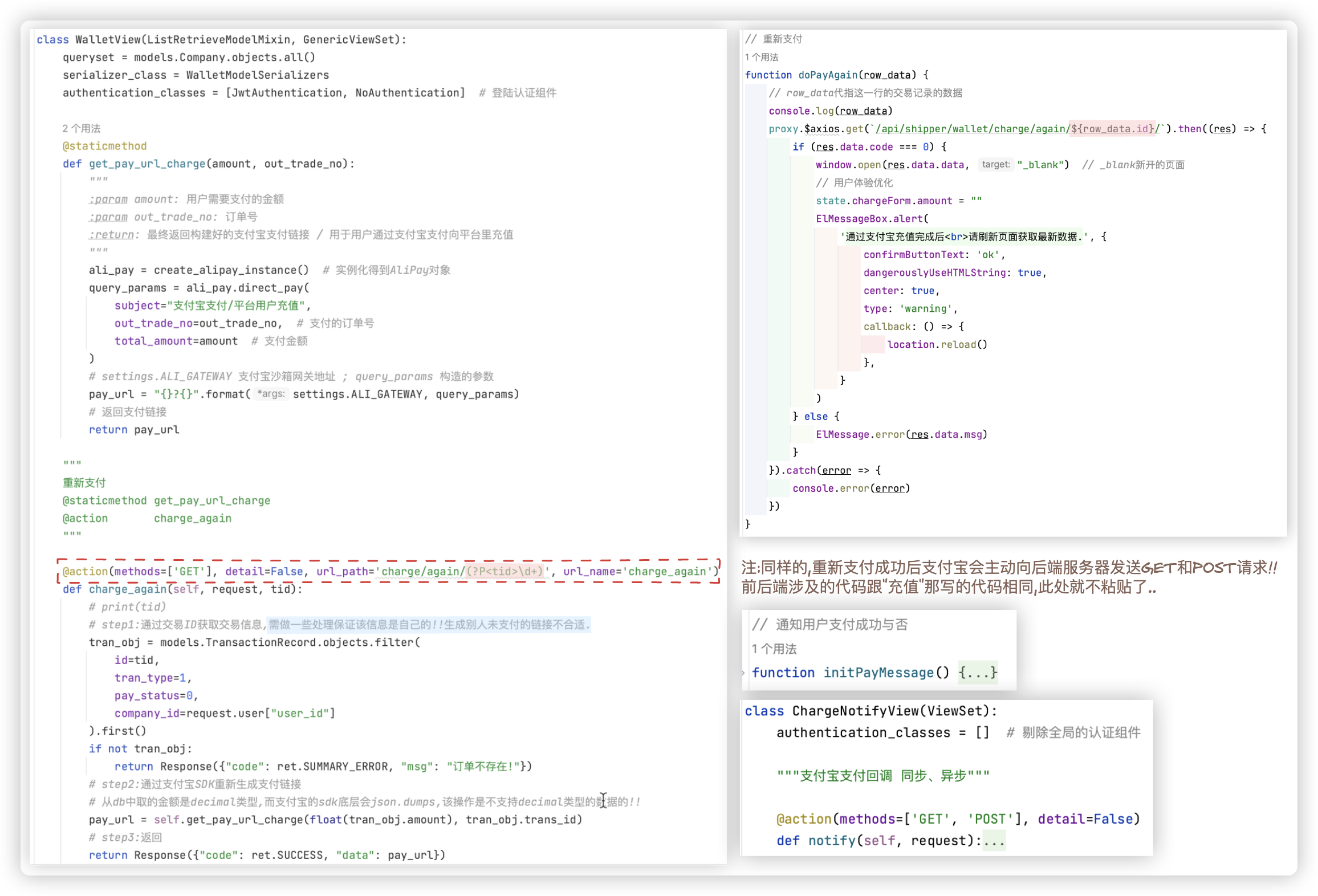Click the 'target:' inlay hint in window.open

(x=995, y=165)
